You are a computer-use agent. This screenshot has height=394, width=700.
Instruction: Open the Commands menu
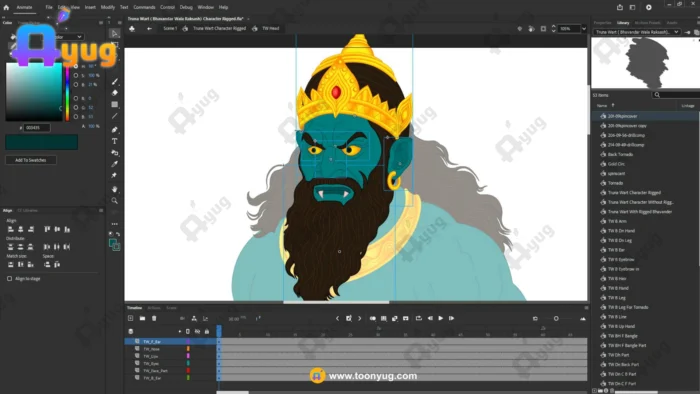coord(144,7)
